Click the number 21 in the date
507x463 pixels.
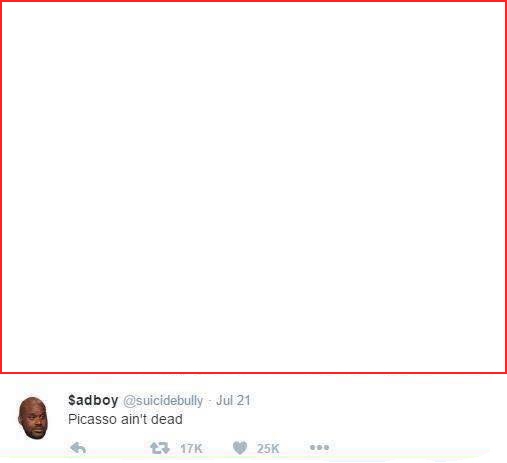coord(244,400)
